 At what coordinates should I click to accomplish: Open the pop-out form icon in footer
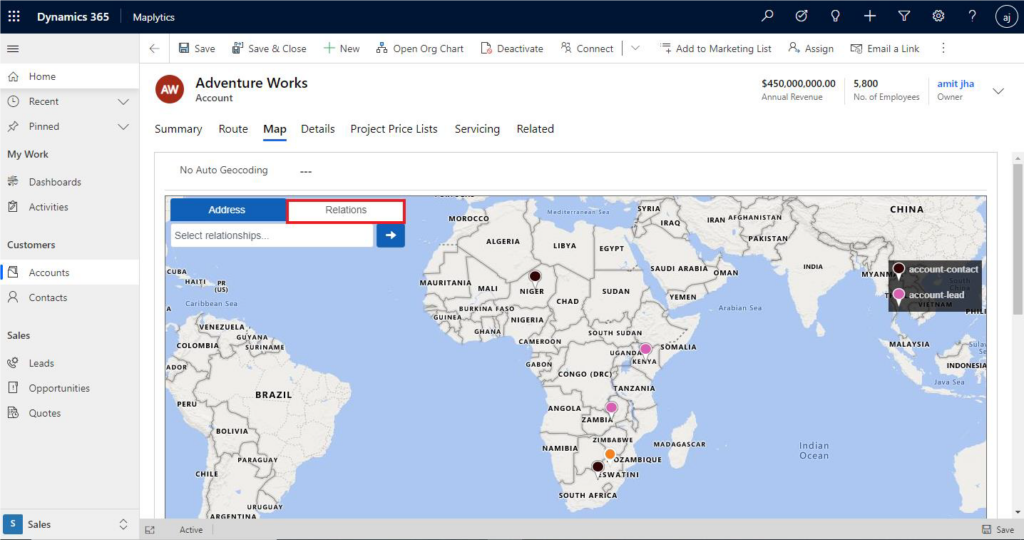[x=150, y=530]
